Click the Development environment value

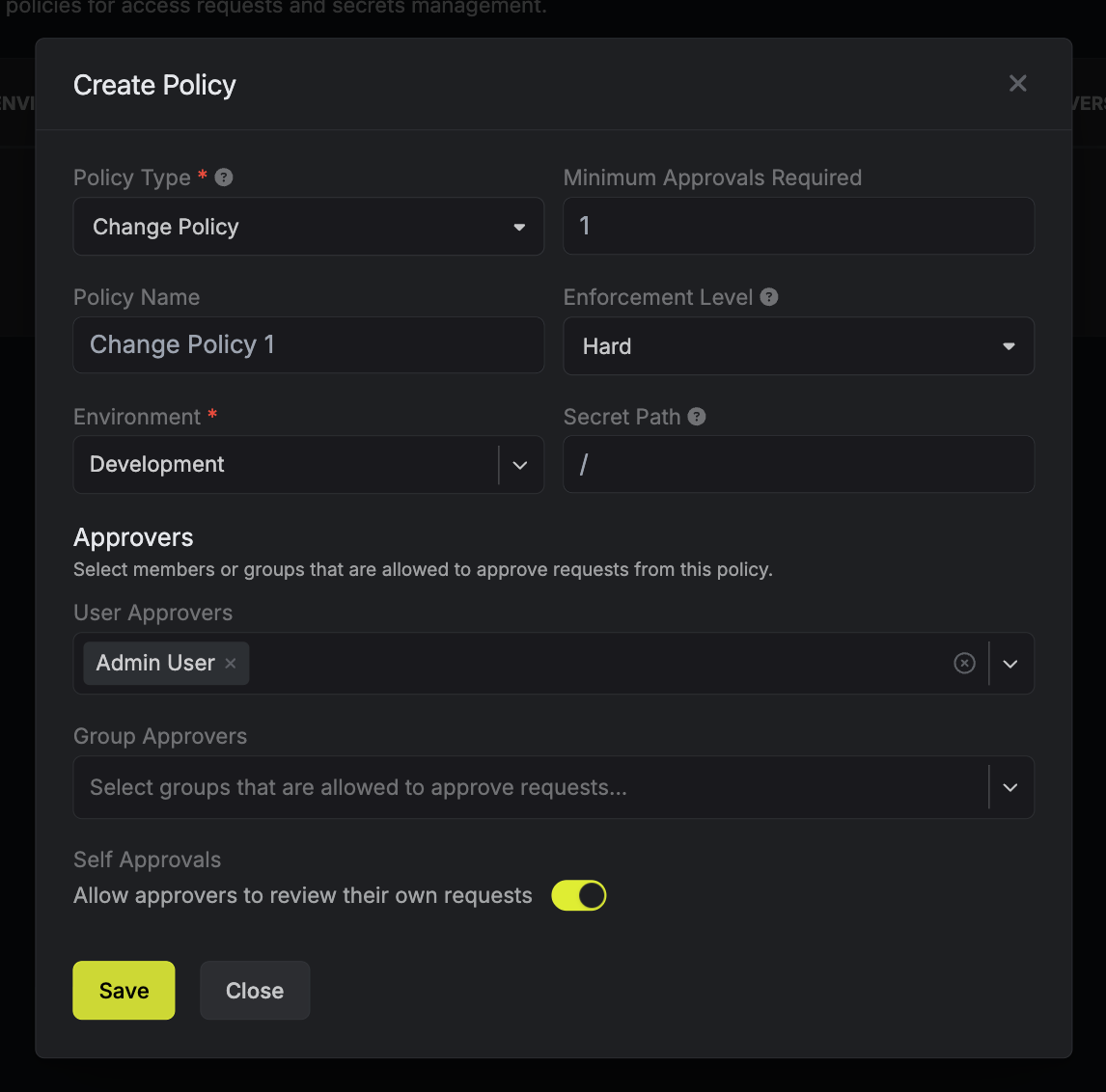[x=156, y=465]
